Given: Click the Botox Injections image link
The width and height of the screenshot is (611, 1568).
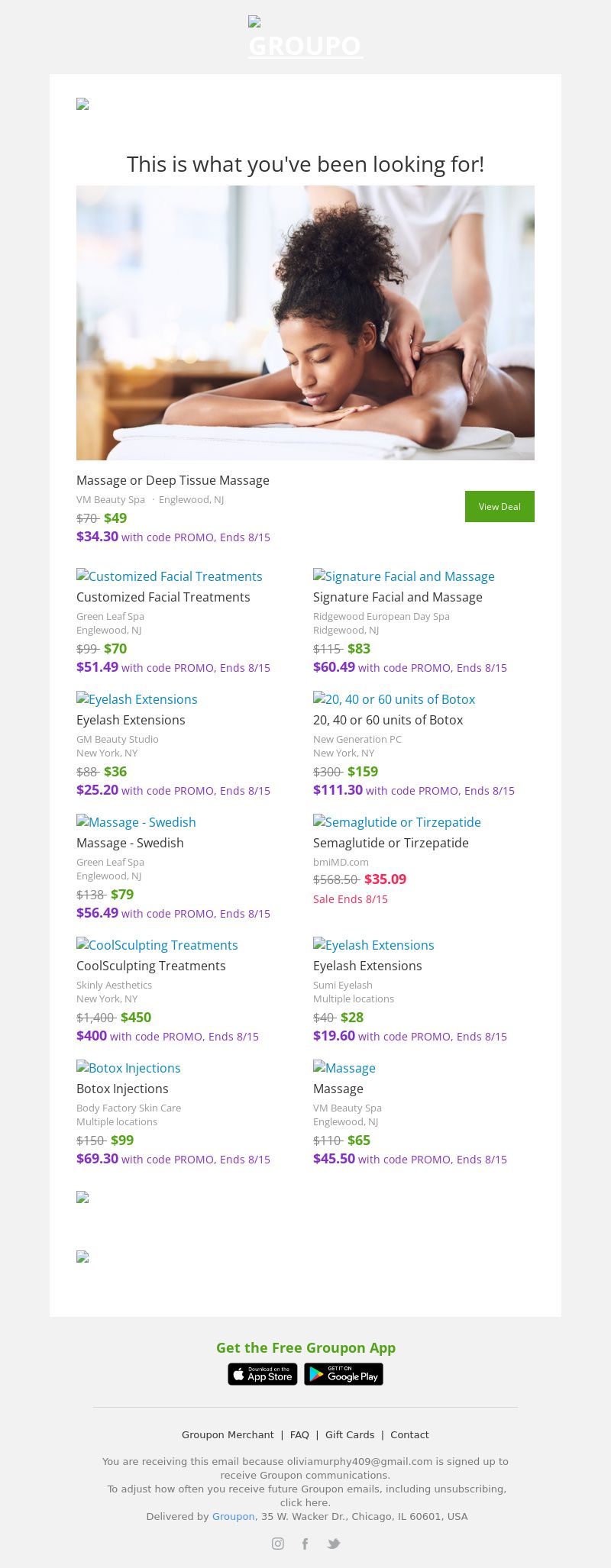Looking at the screenshot, I should (129, 1068).
